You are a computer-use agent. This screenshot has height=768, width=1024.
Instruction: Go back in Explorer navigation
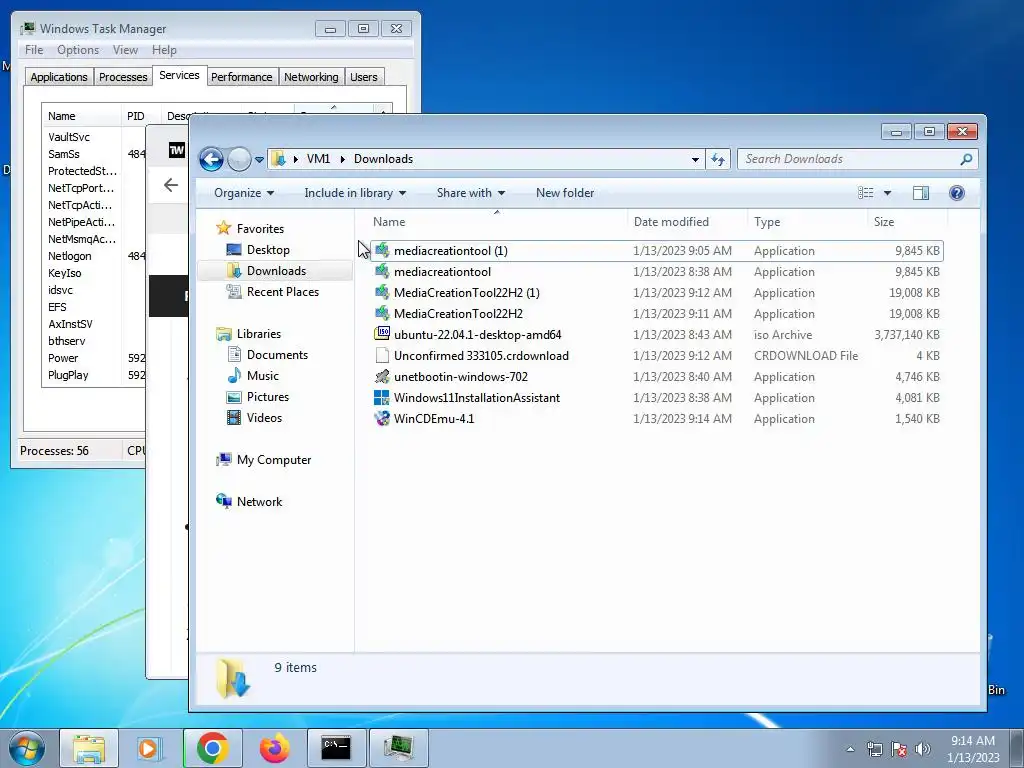click(211, 159)
